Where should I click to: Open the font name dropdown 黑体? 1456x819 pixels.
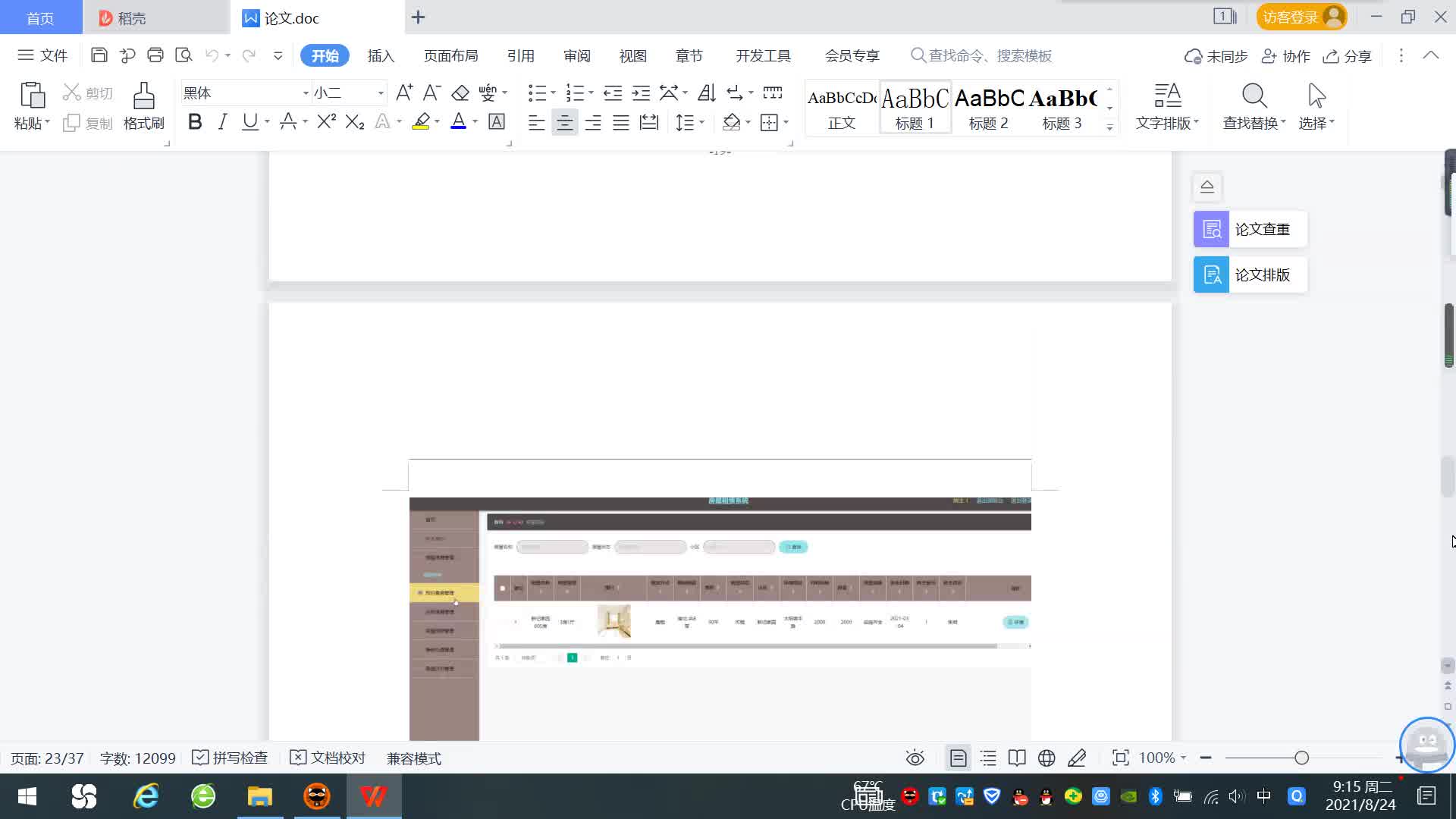(306, 93)
